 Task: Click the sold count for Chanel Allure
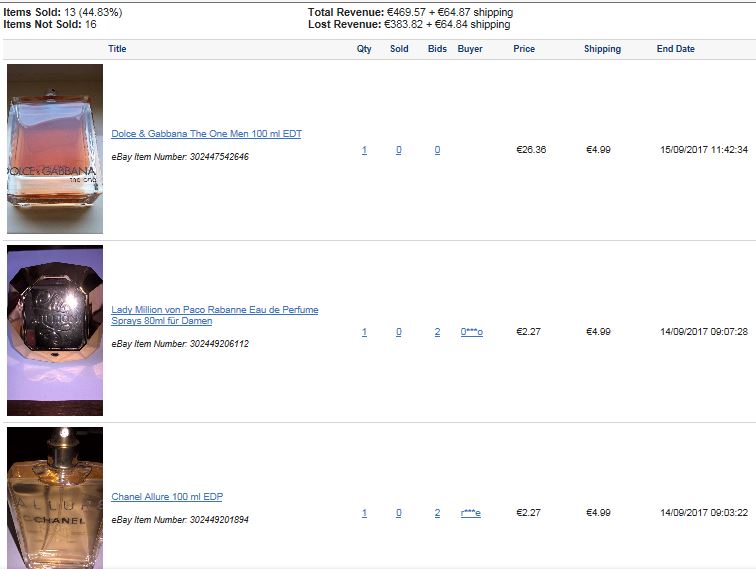pos(399,513)
